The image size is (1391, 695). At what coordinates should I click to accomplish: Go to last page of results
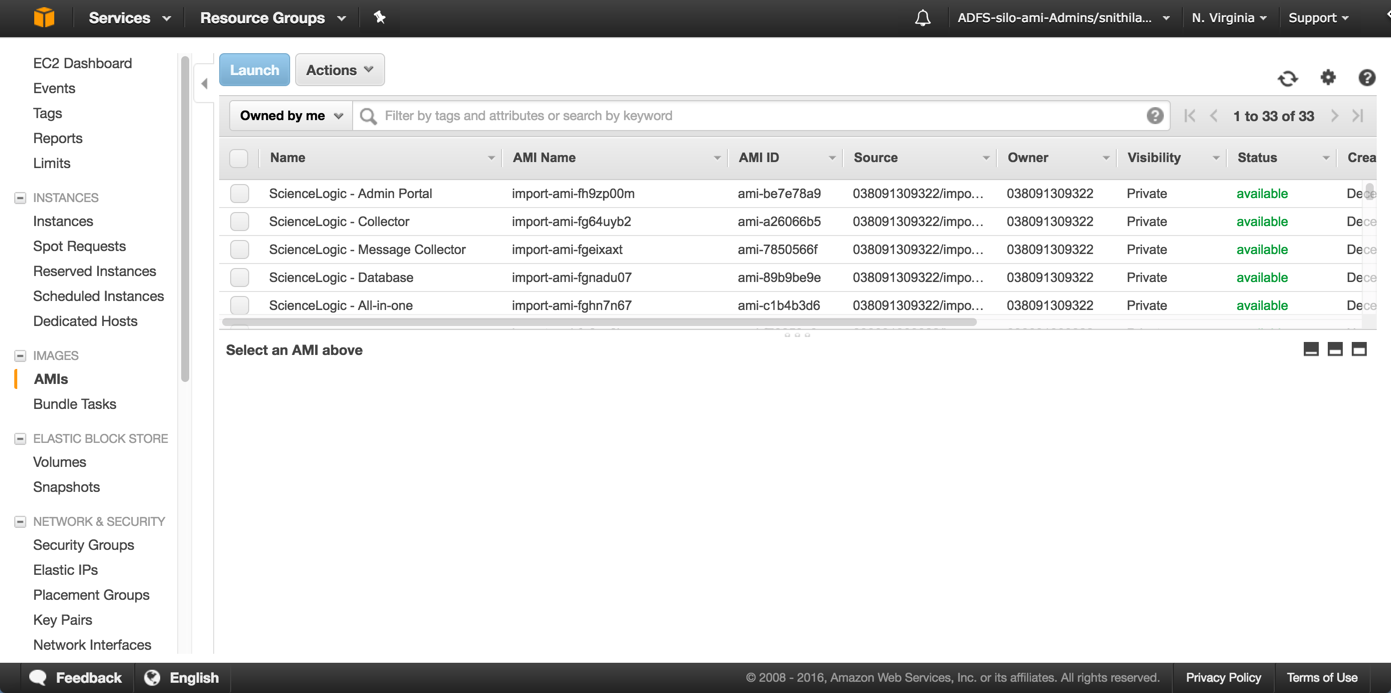(x=1358, y=116)
